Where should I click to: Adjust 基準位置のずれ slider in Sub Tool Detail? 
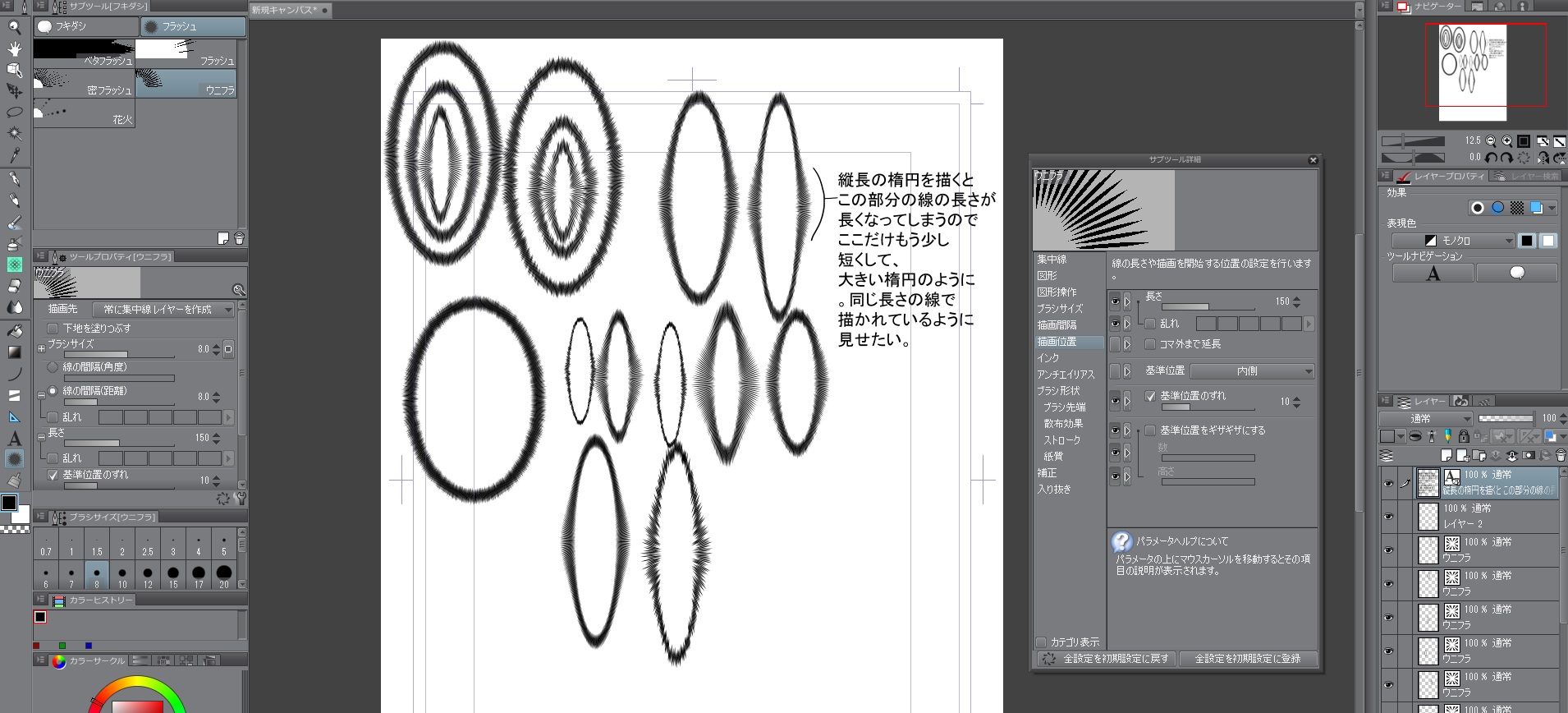tap(1207, 407)
